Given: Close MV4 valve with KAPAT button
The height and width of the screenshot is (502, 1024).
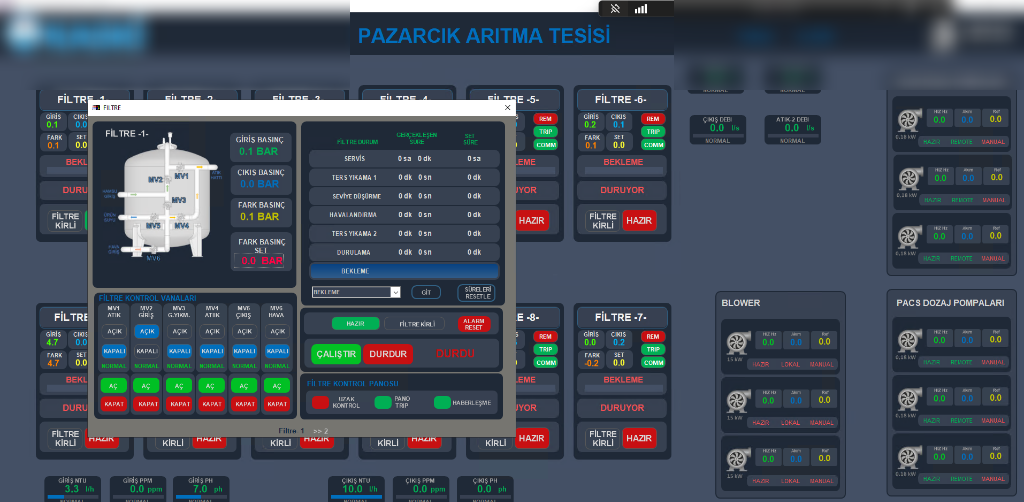Looking at the screenshot, I should (212, 404).
